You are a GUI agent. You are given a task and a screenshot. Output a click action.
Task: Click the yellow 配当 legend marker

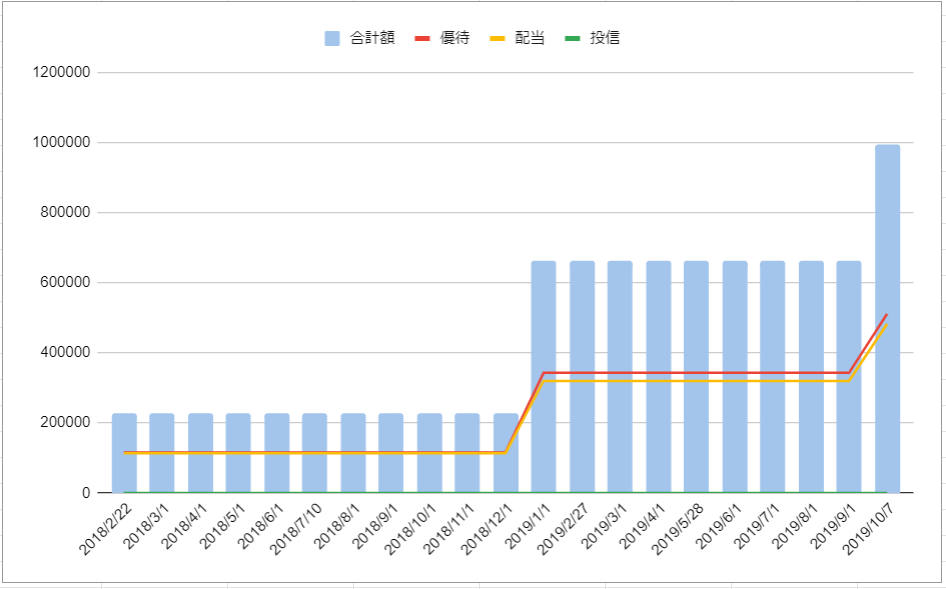pyautogui.click(x=497, y=38)
